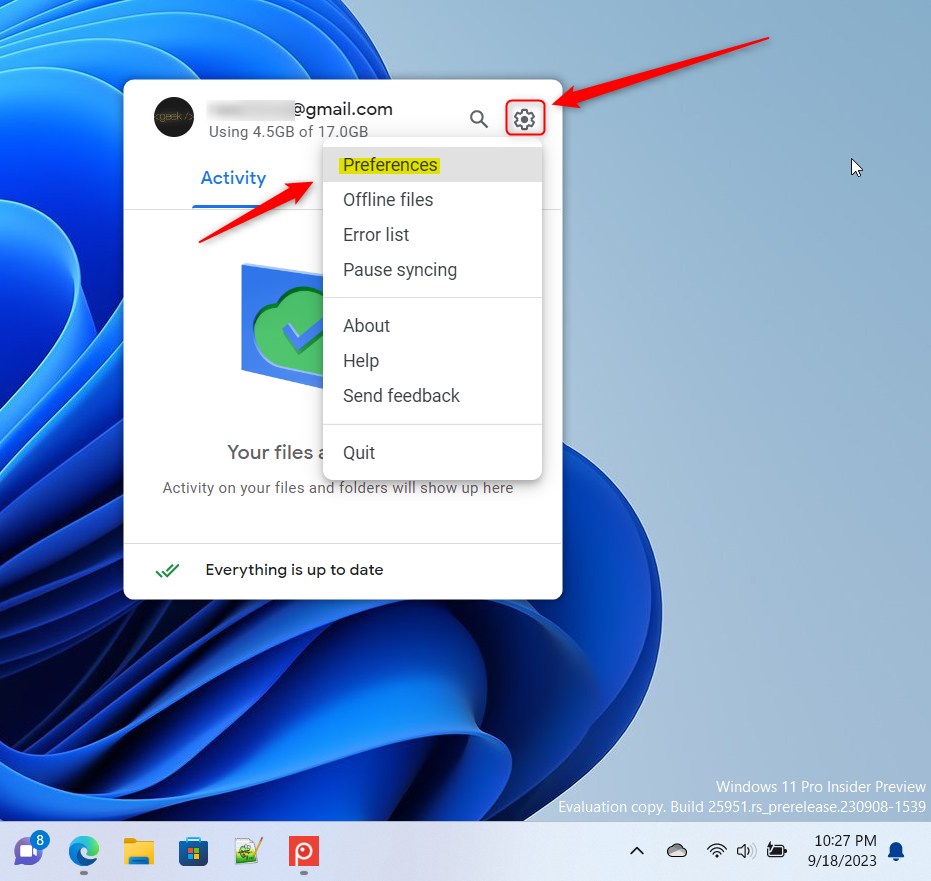931x881 pixels.
Task: Click the settings gear icon in Drive
Action: point(524,120)
